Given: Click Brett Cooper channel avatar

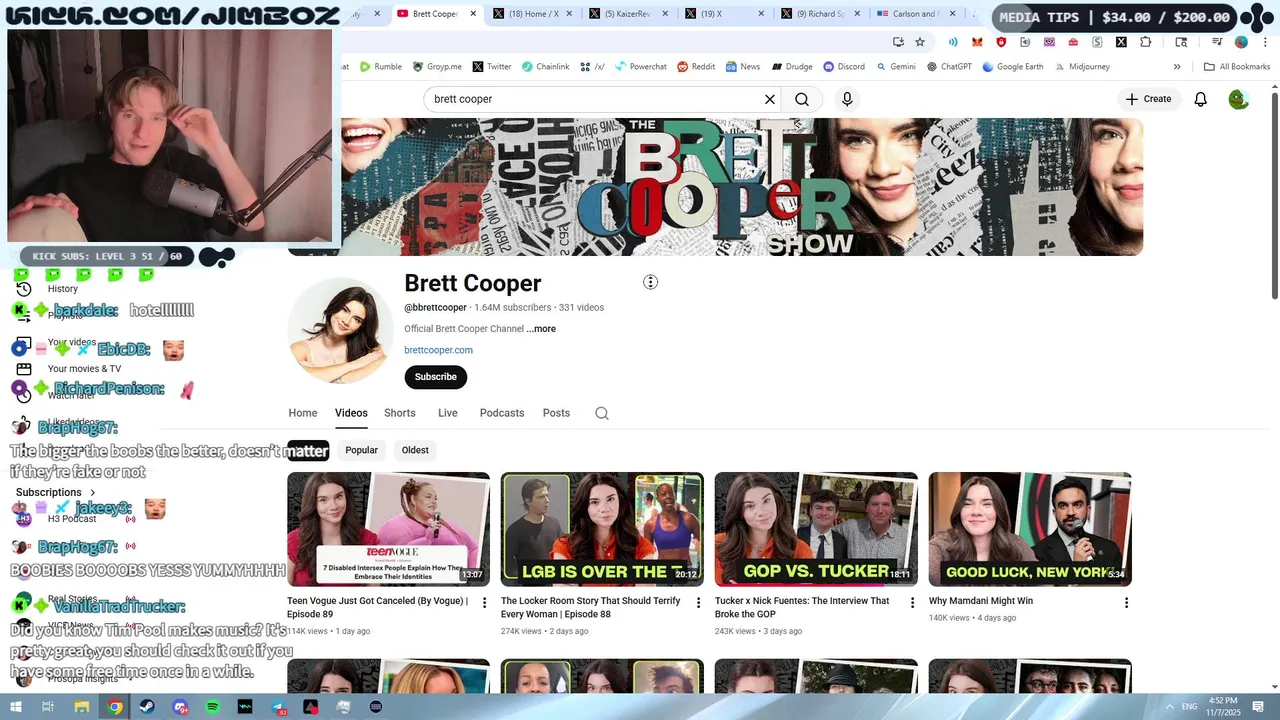Looking at the screenshot, I should point(340,331).
